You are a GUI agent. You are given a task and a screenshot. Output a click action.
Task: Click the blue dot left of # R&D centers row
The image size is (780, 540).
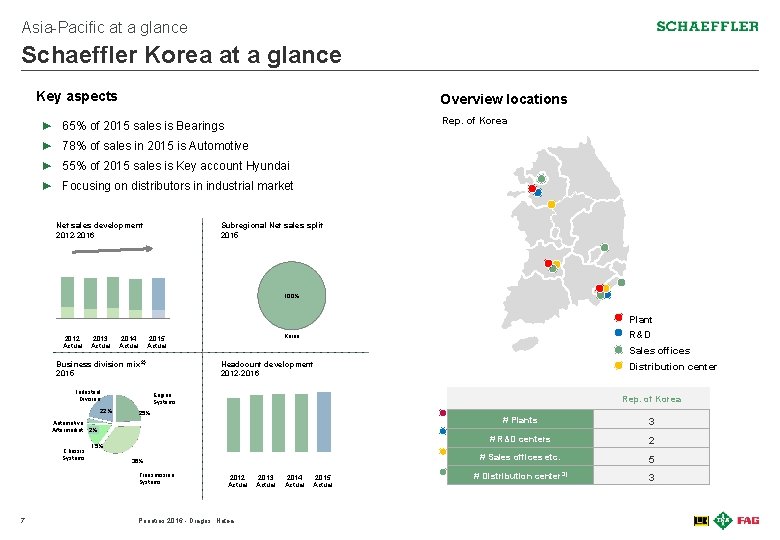click(442, 431)
